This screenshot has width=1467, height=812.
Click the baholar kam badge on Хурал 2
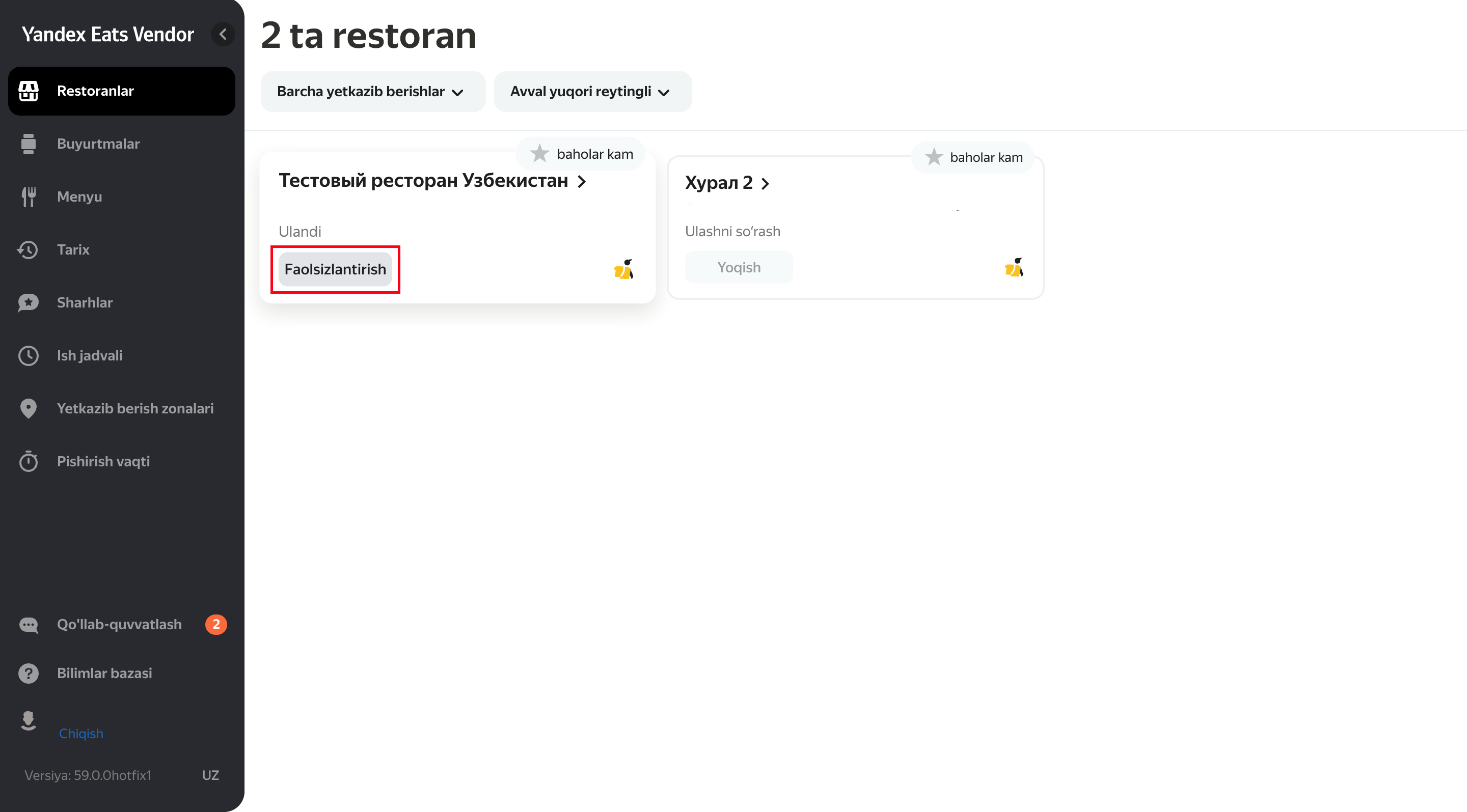click(972, 157)
